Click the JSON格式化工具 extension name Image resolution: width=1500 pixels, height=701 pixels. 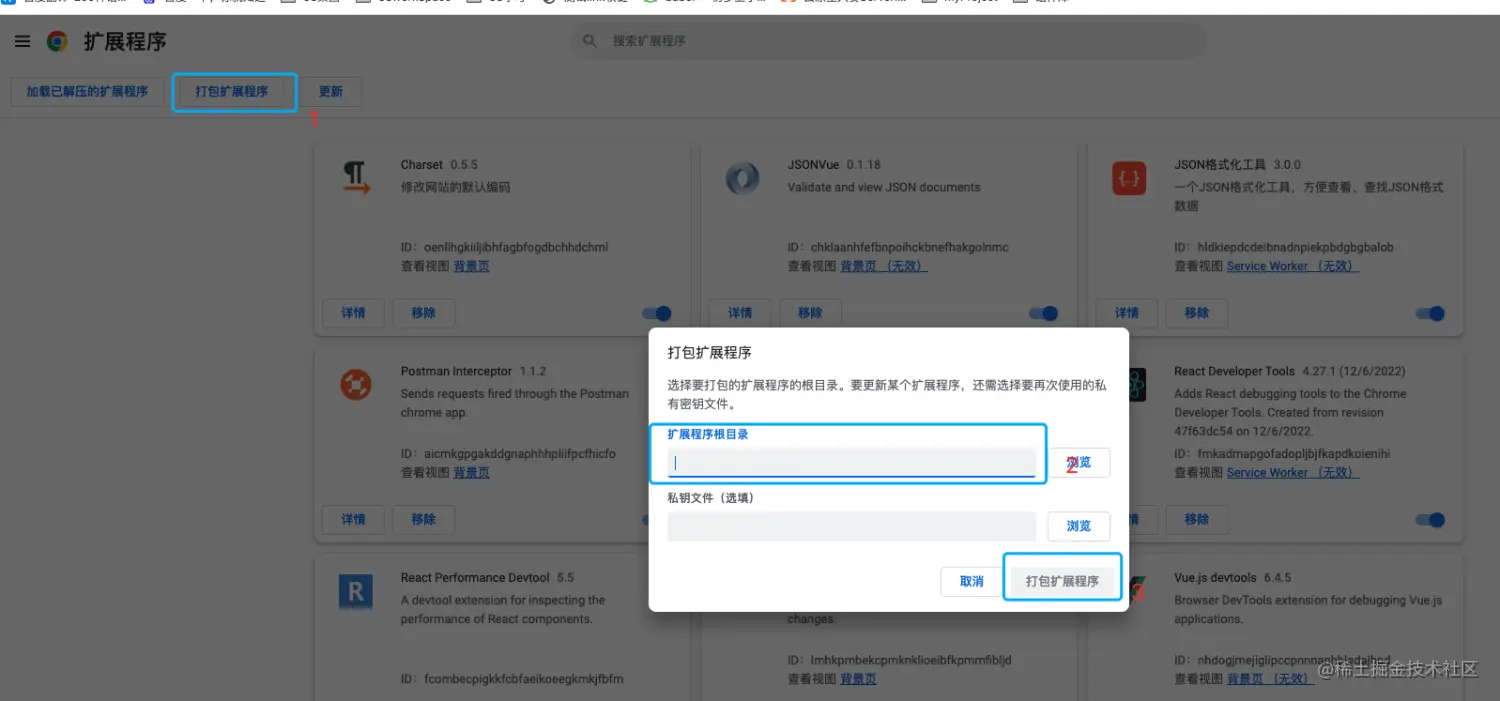(1220, 165)
